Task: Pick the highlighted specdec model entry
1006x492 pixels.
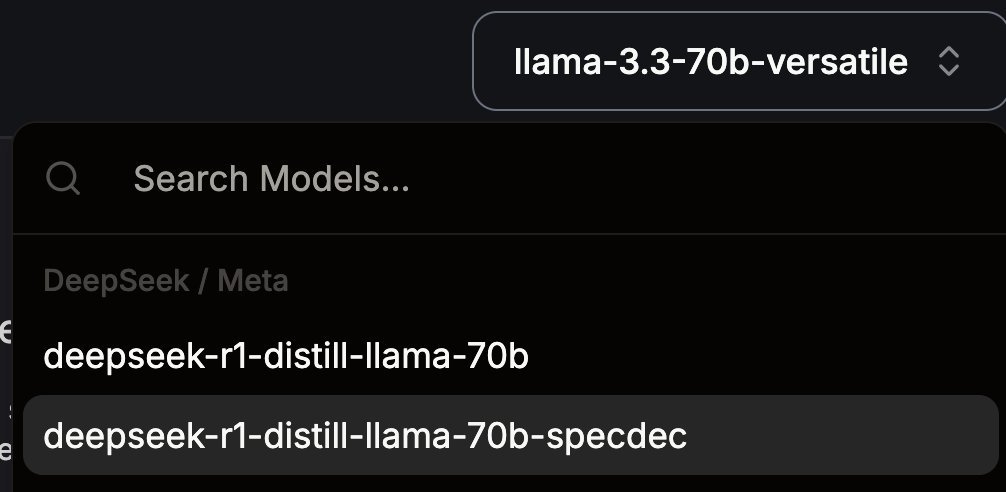Action: coord(365,436)
